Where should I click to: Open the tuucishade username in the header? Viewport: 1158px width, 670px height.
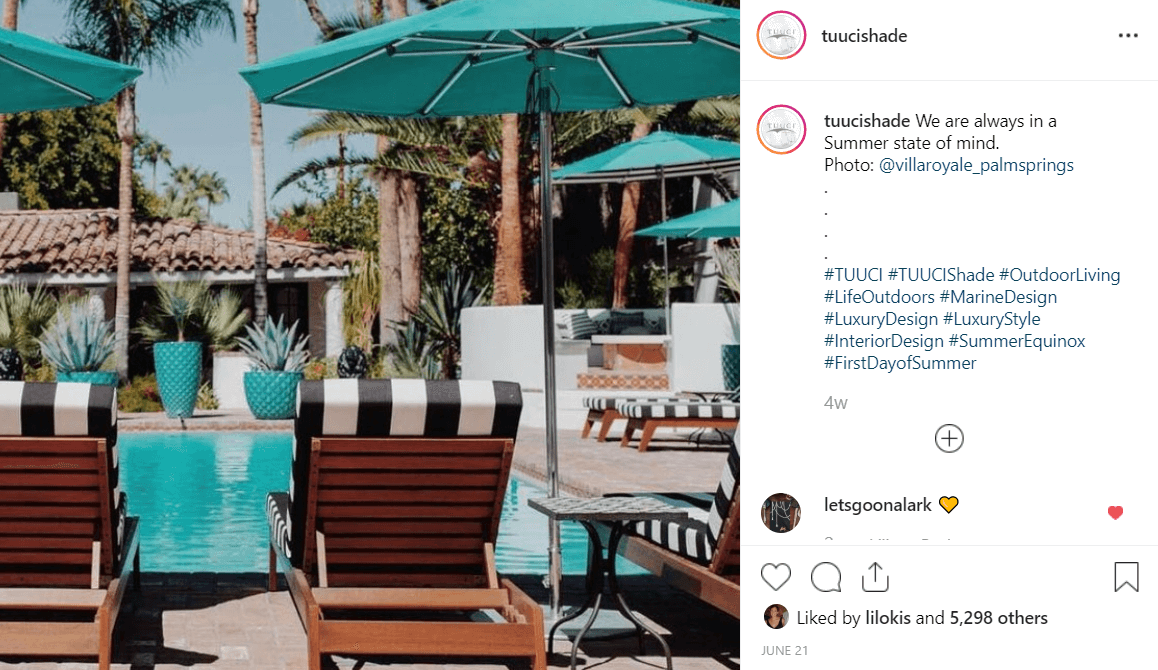864,35
